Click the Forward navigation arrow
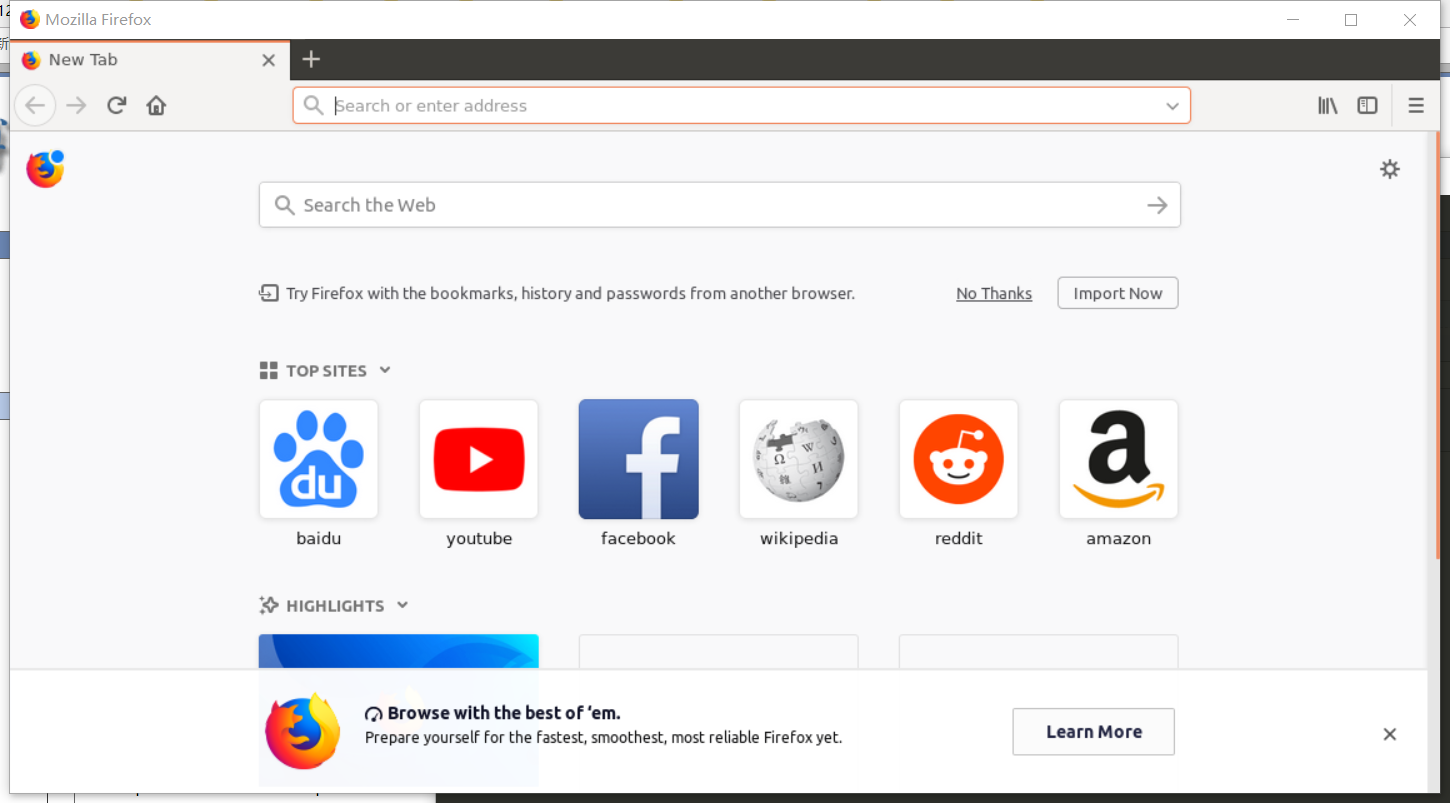Image resolution: width=1450 pixels, height=803 pixels. 76,105
